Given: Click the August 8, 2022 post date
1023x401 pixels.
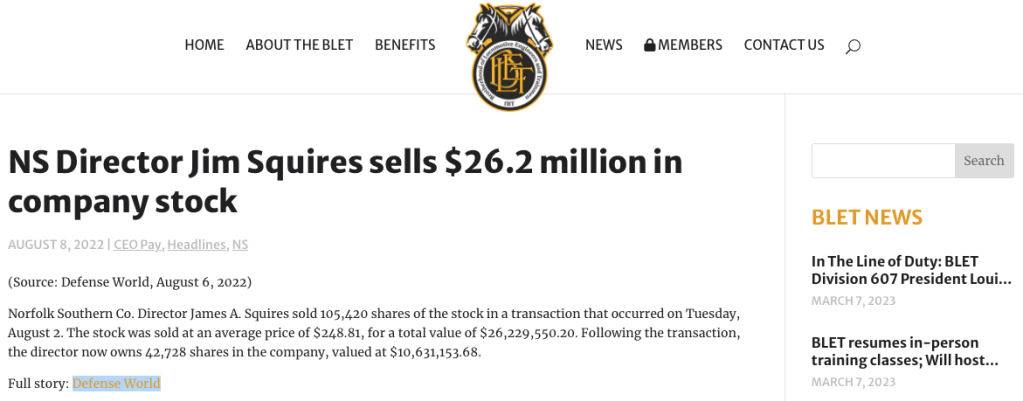Looking at the screenshot, I should click(x=56, y=245).
